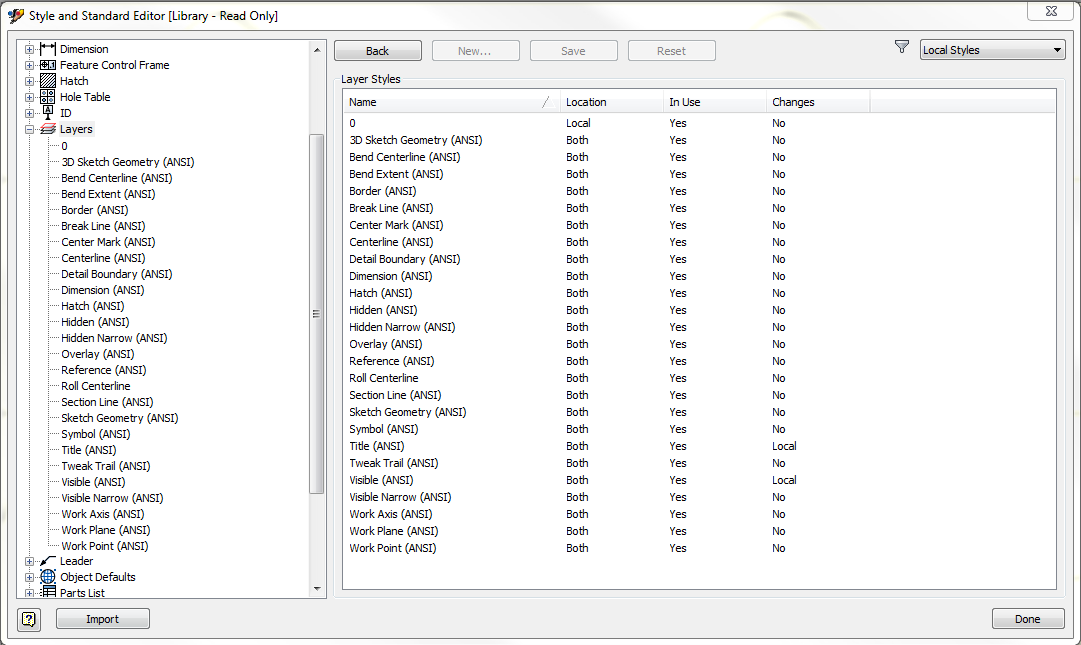Expand the Dimension tree node
Viewport: 1081px width, 645px height.
click(x=29, y=49)
